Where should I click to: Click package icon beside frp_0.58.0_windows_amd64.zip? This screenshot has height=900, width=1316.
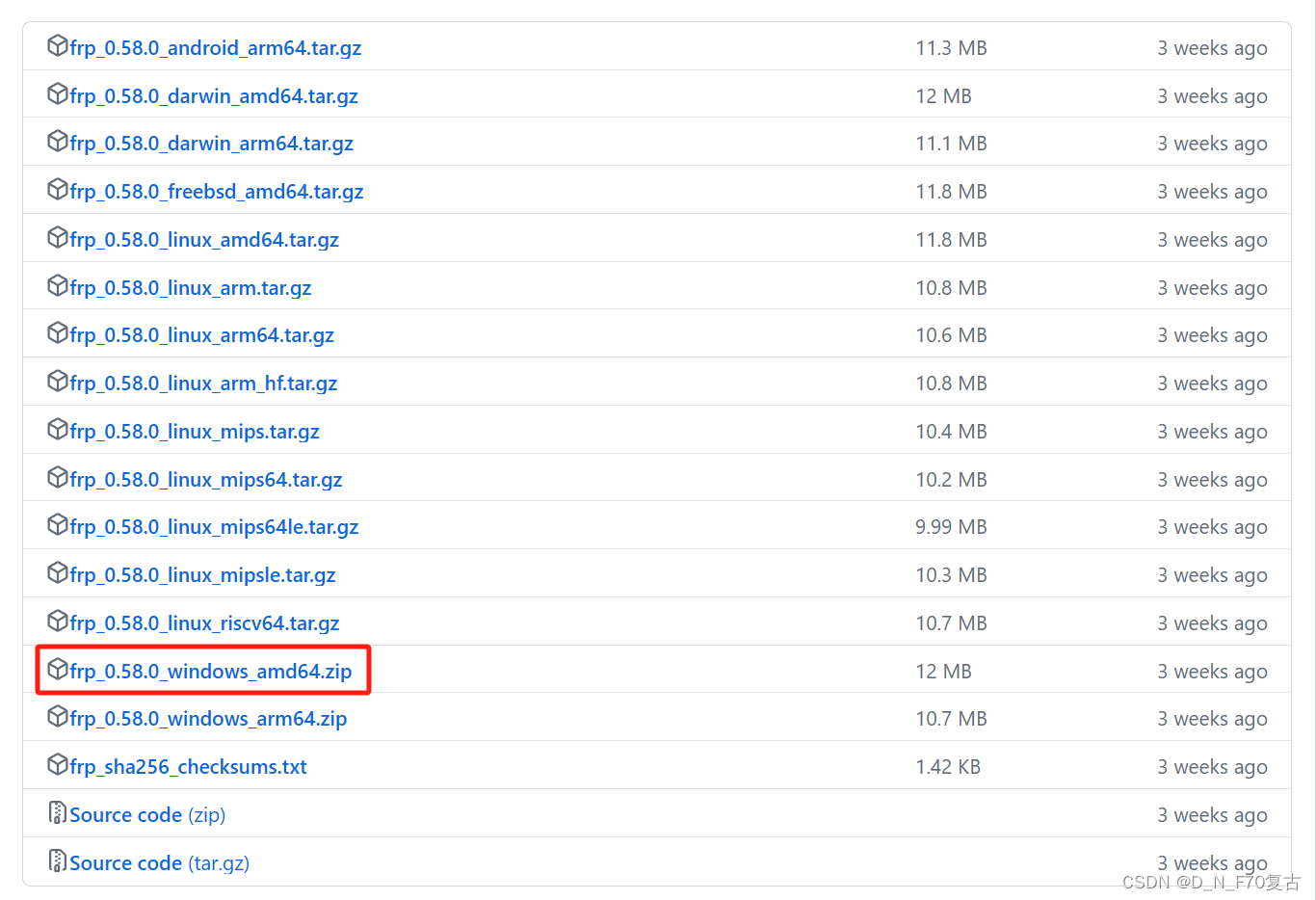click(58, 669)
